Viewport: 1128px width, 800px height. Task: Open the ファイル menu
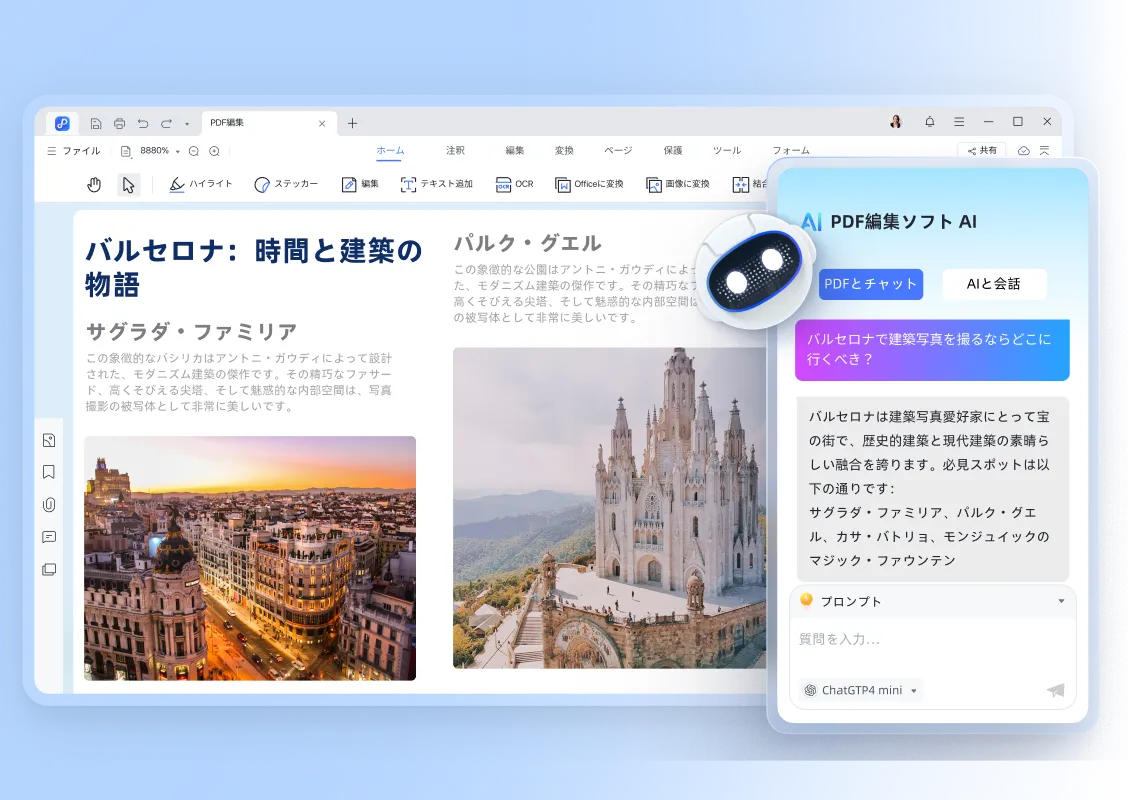tap(73, 151)
